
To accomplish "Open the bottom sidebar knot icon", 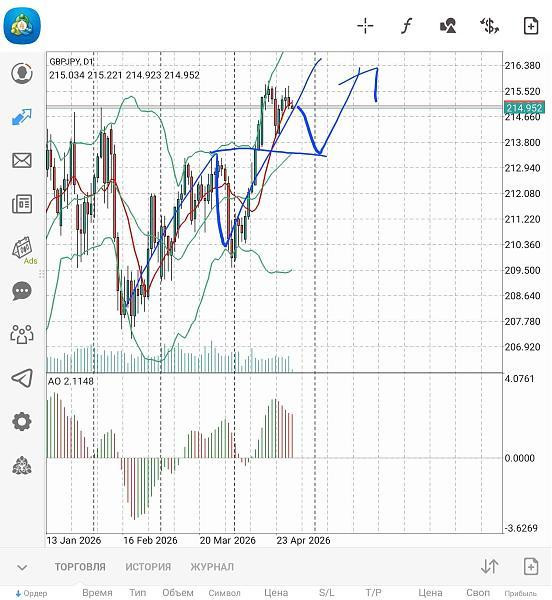I will pos(22,465).
